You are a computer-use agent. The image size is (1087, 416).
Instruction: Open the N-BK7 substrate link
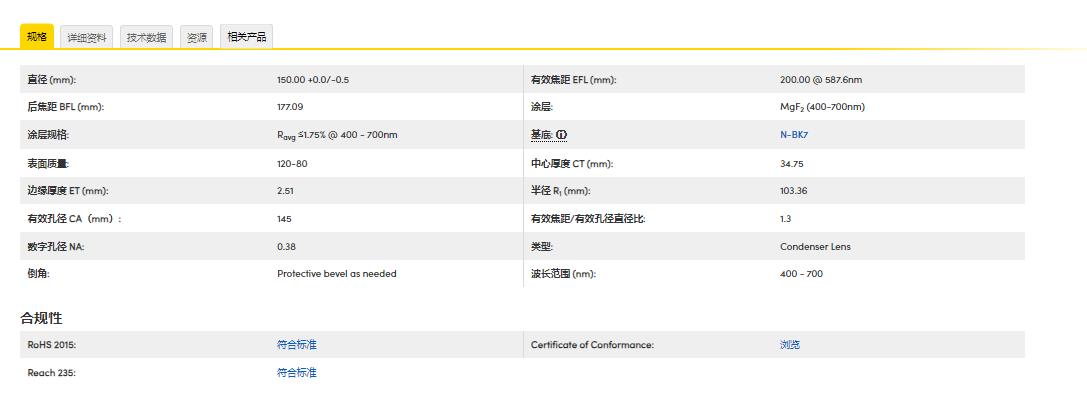793,135
